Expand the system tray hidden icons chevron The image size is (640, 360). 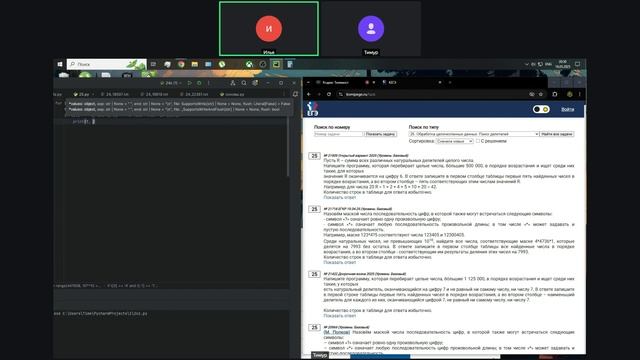[527, 64]
